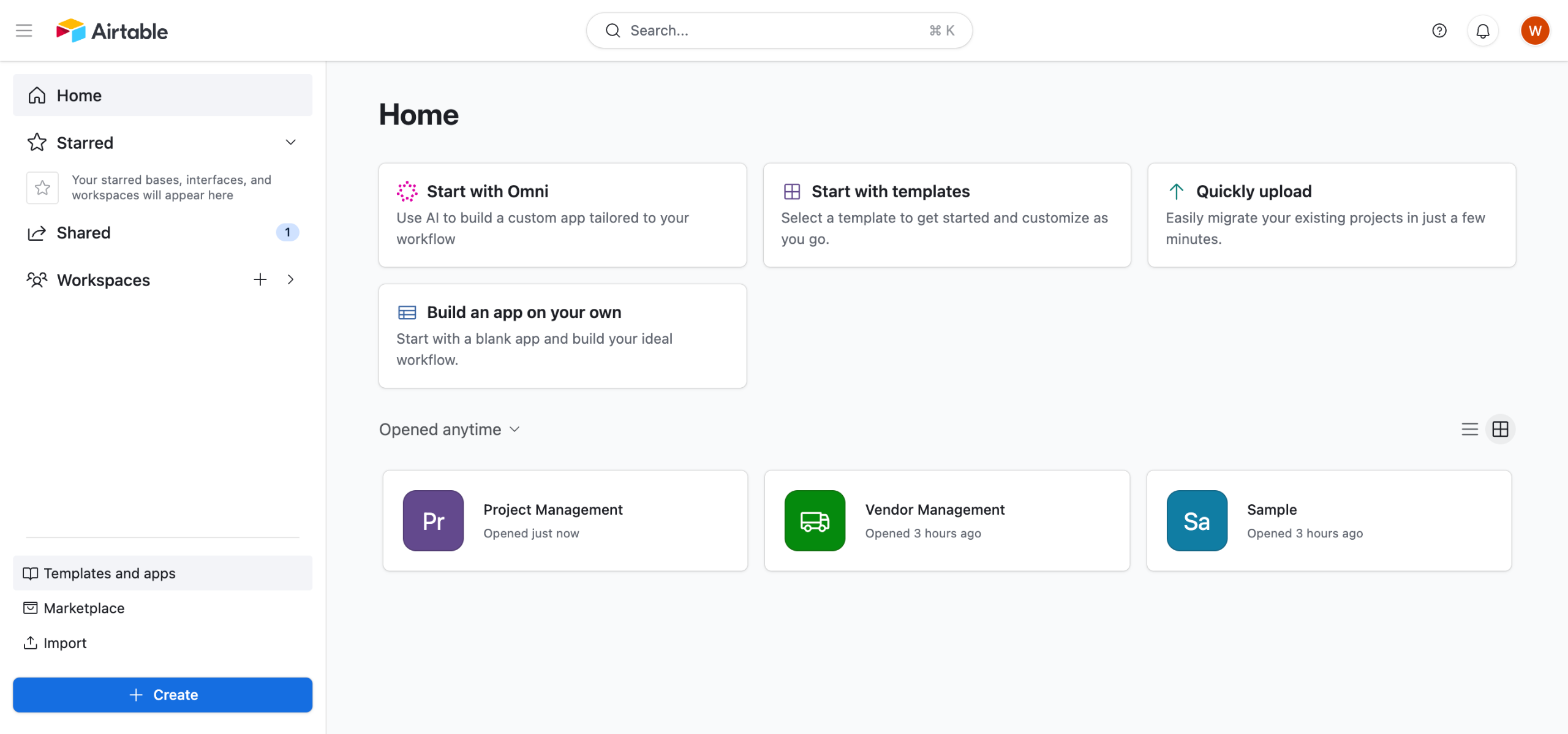Screen dimensions: 1568x734
Task: Open Templates and apps link
Action: point(109,573)
